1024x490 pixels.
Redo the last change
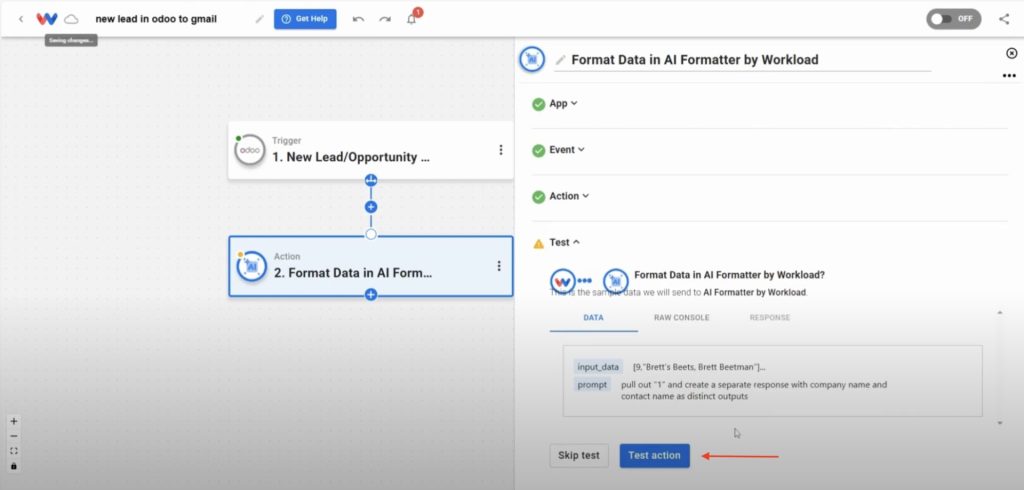[385, 19]
